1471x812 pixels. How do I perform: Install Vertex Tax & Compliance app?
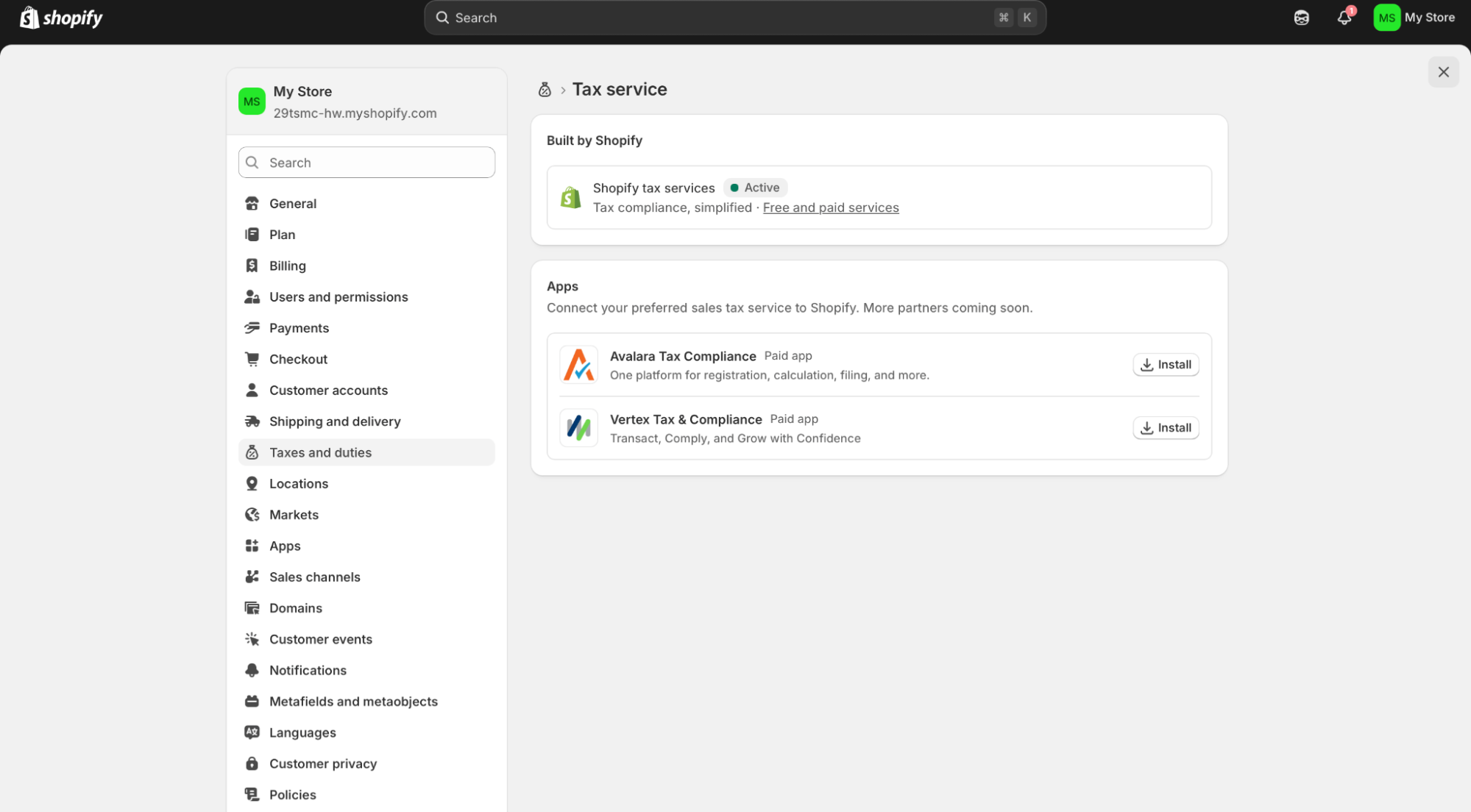point(1166,428)
